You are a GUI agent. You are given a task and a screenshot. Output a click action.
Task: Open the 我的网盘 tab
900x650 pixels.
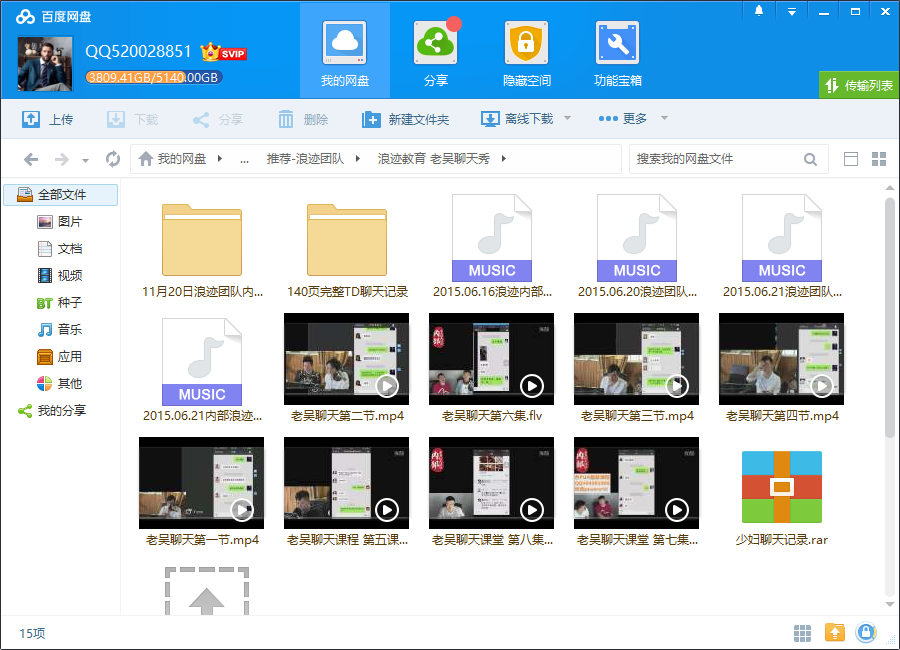click(344, 52)
